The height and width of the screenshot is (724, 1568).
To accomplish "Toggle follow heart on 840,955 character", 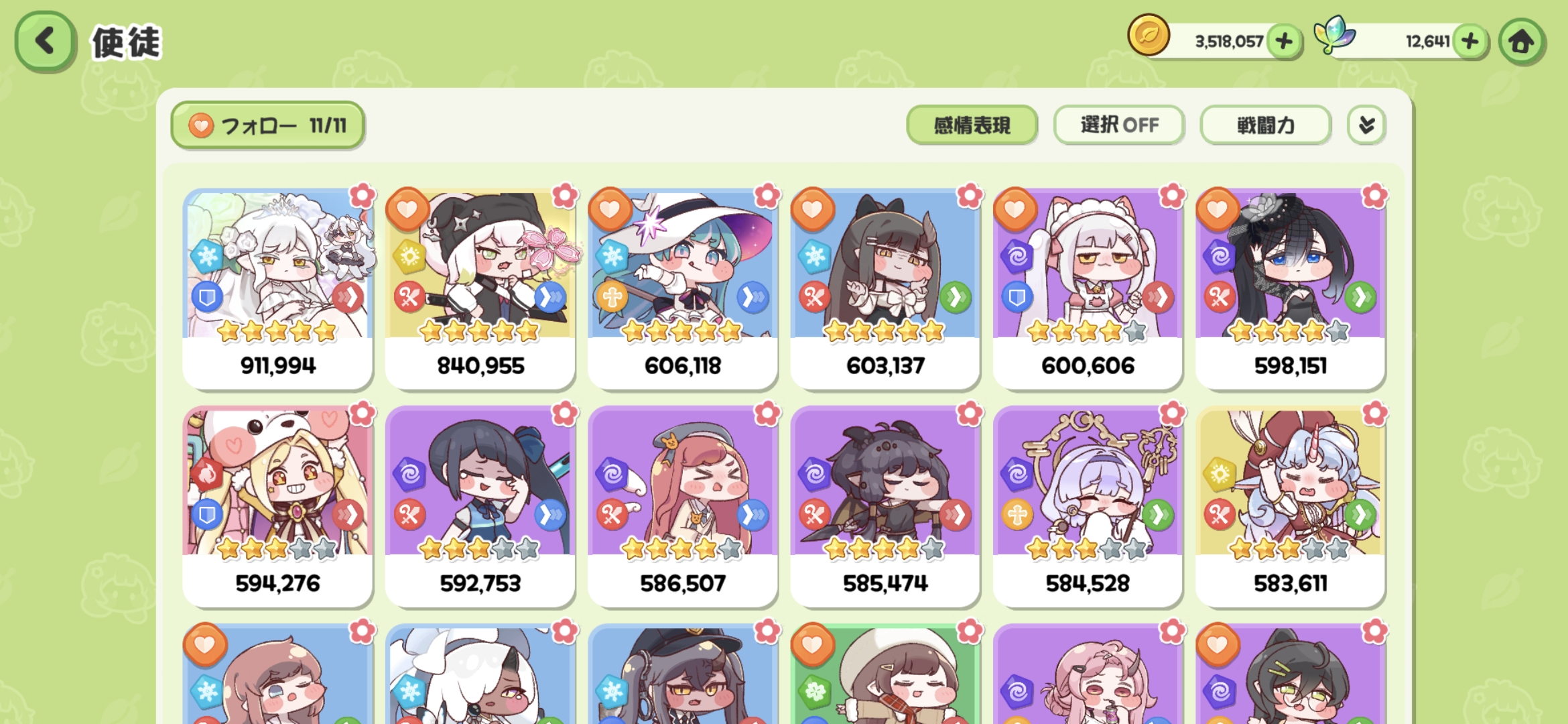I will pyautogui.click(x=407, y=209).
